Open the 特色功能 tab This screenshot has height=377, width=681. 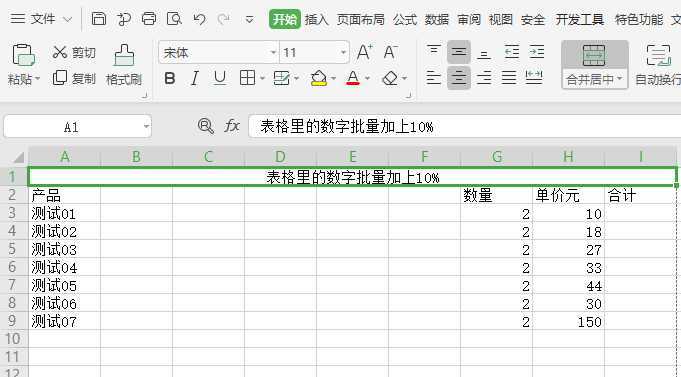point(639,20)
